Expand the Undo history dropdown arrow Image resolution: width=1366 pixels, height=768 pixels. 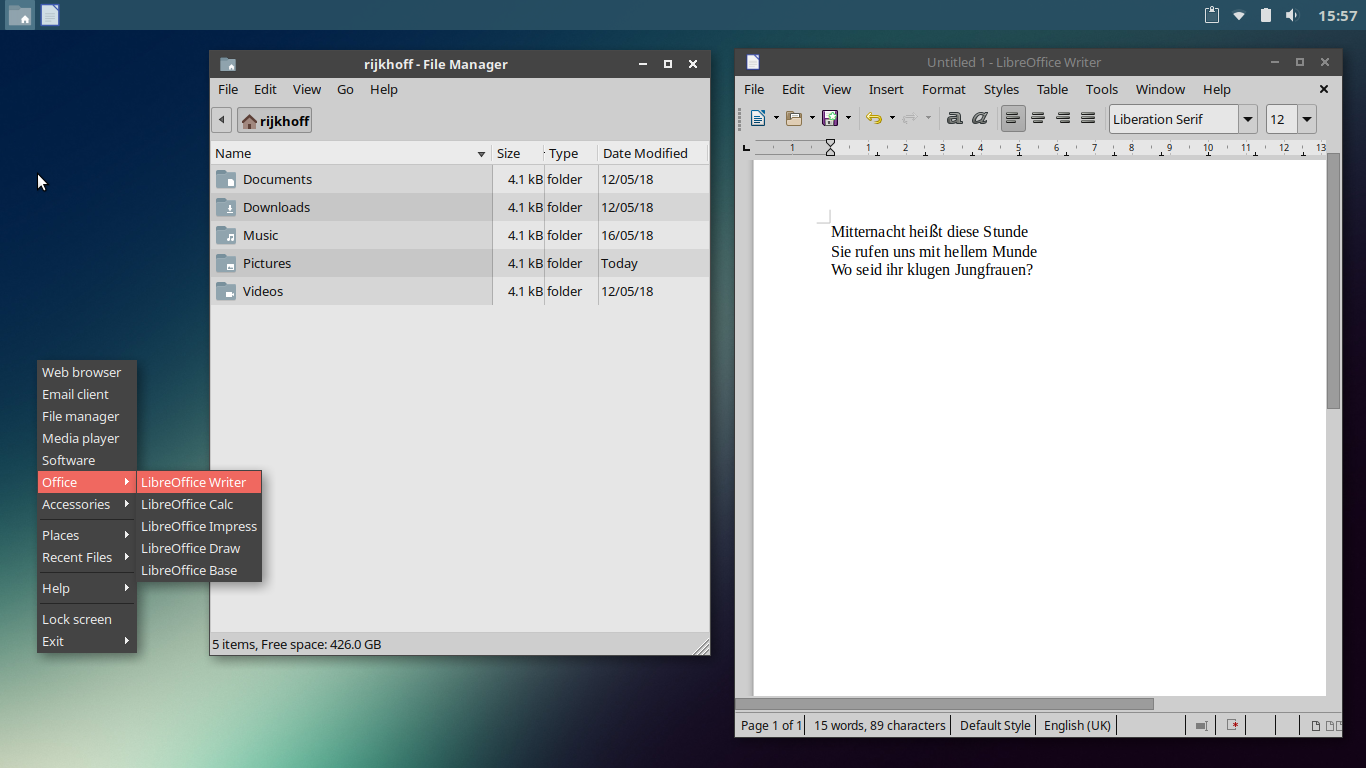tap(892, 118)
